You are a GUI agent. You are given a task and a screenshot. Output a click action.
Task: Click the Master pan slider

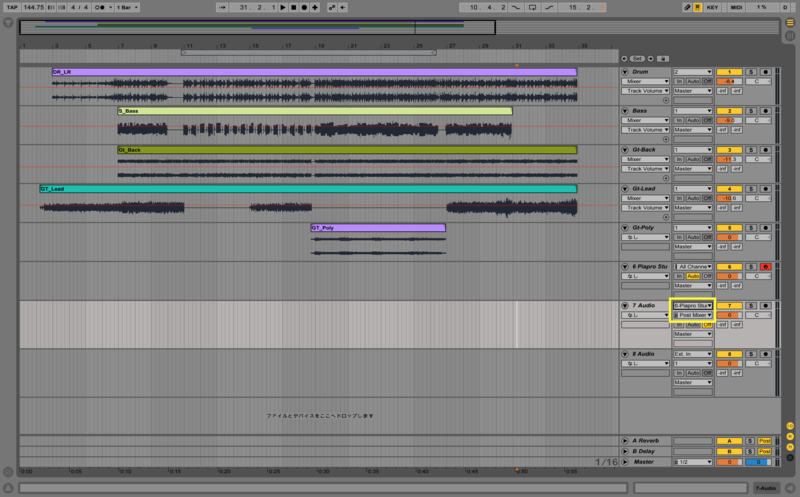(x=758, y=462)
